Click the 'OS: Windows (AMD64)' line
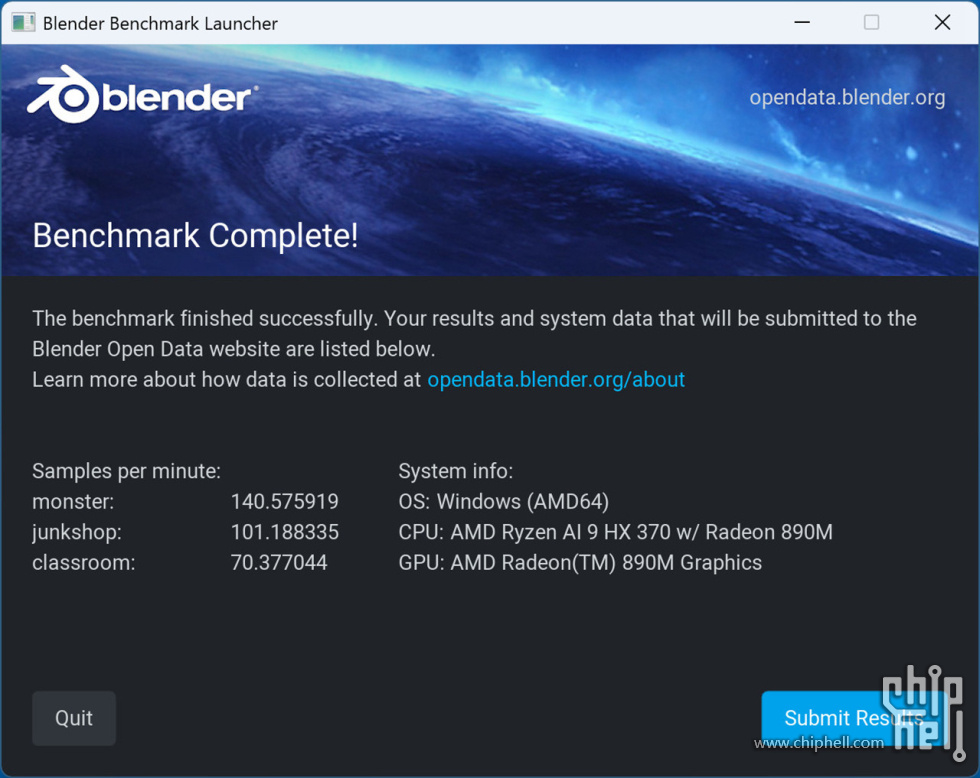Image resolution: width=980 pixels, height=778 pixels. (x=504, y=501)
